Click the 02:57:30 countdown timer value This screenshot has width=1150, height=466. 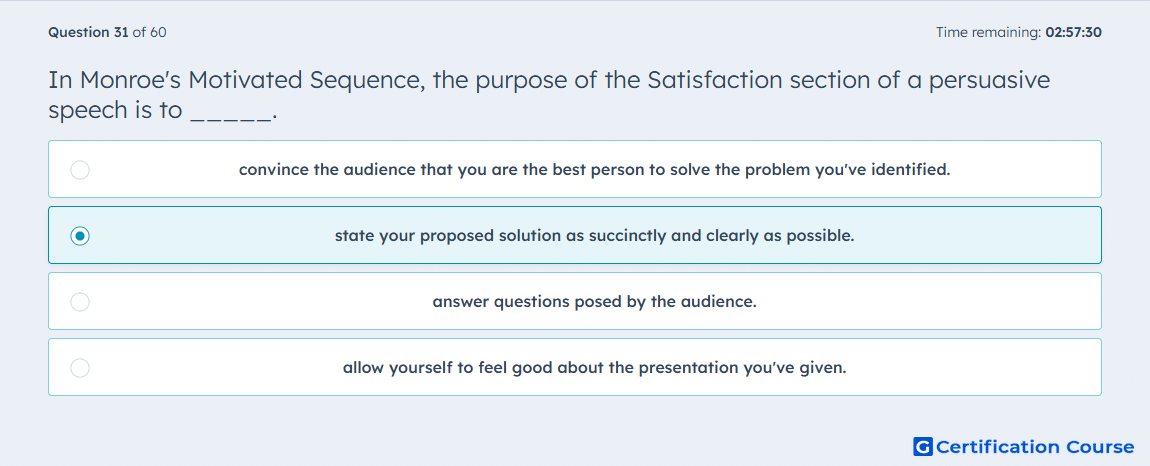pyautogui.click(x=1072, y=32)
